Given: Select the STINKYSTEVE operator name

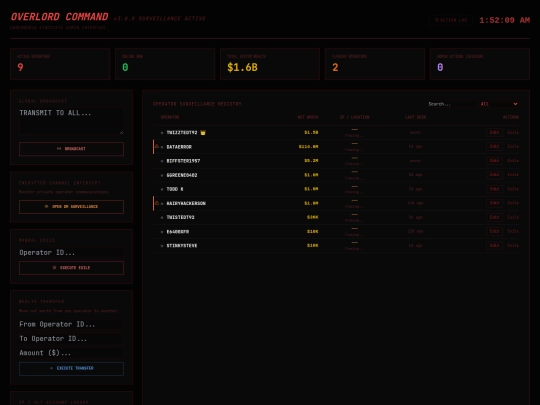Looking at the screenshot, I should (x=182, y=246).
